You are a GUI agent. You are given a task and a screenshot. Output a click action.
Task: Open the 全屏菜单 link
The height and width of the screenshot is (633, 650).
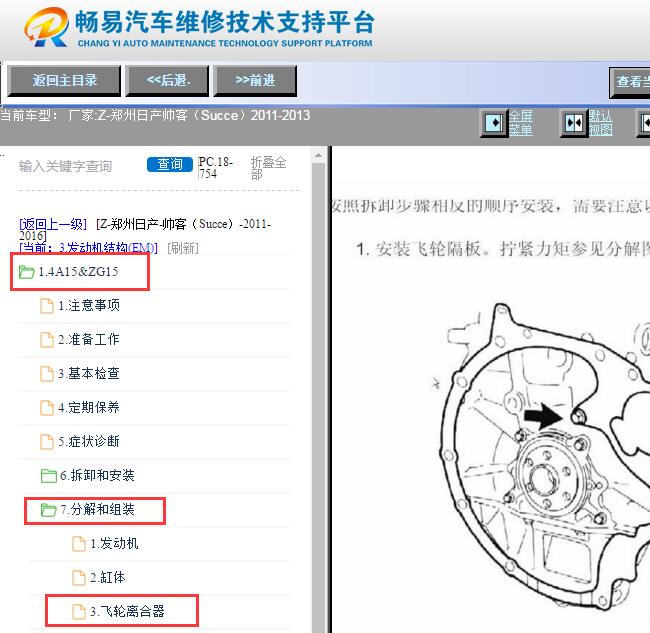click(x=521, y=123)
